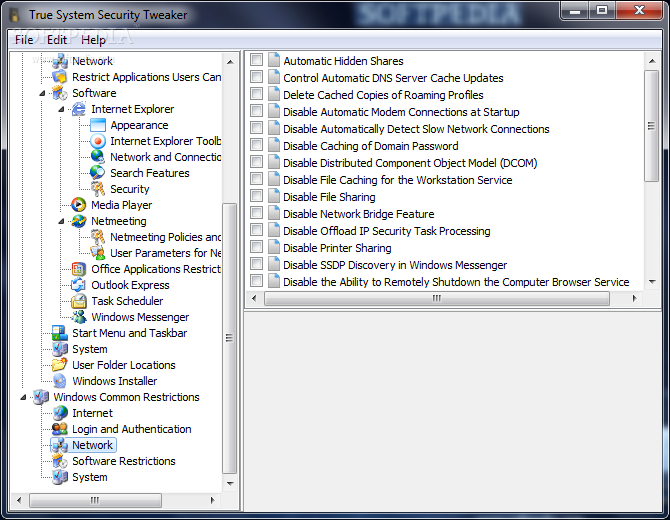This screenshot has height=520, width=670.
Task: Click the Media Player icon
Action: [79, 205]
